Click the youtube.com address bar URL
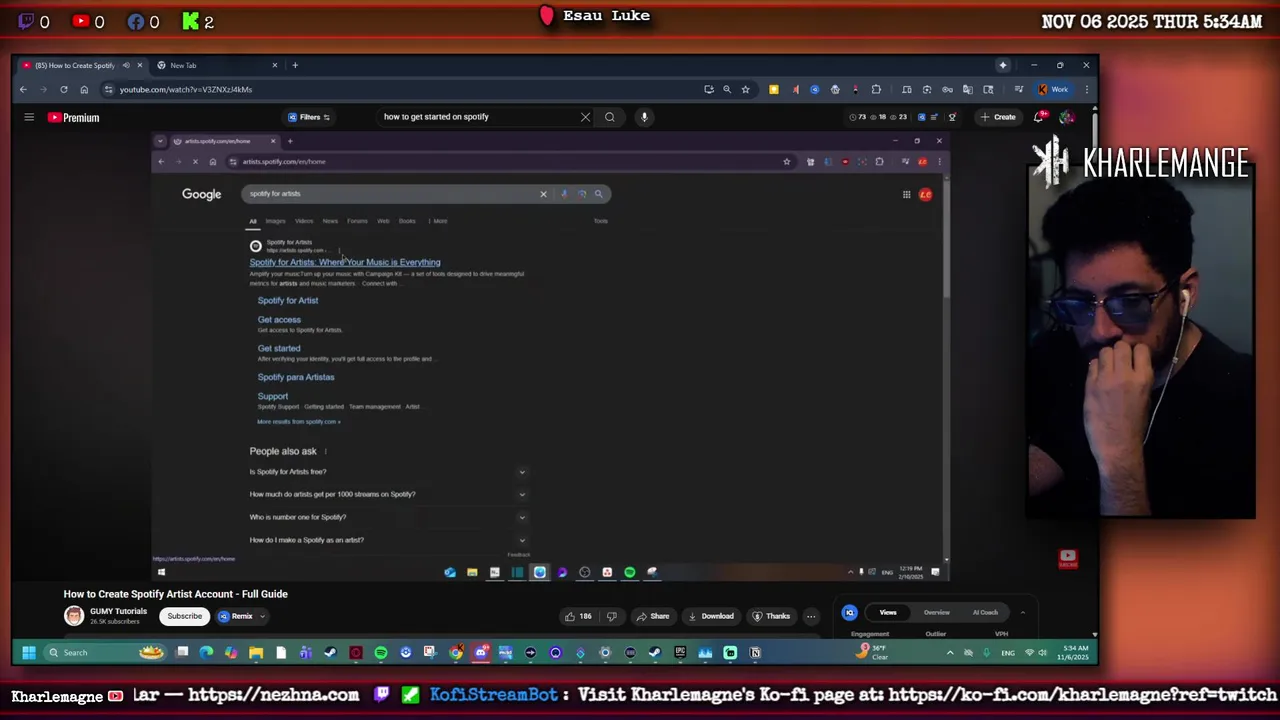The image size is (1280, 720). 186,89
